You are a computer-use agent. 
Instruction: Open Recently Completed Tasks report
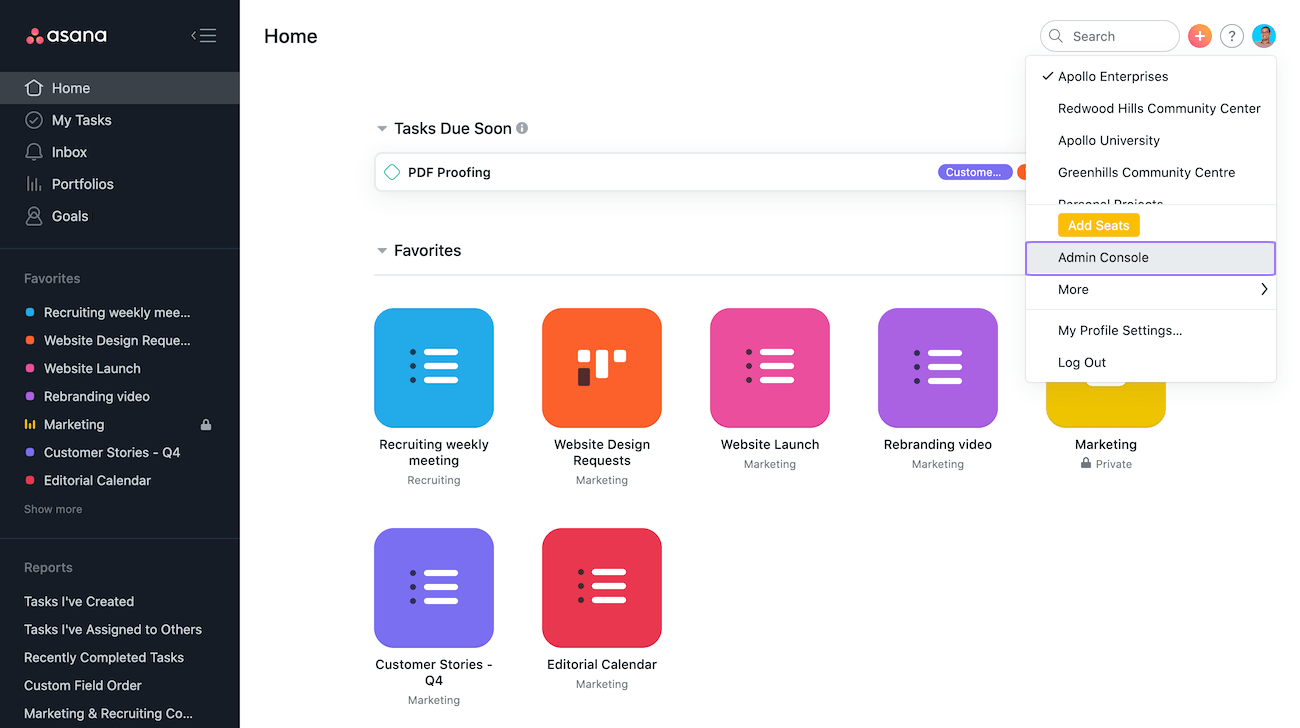[104, 657]
